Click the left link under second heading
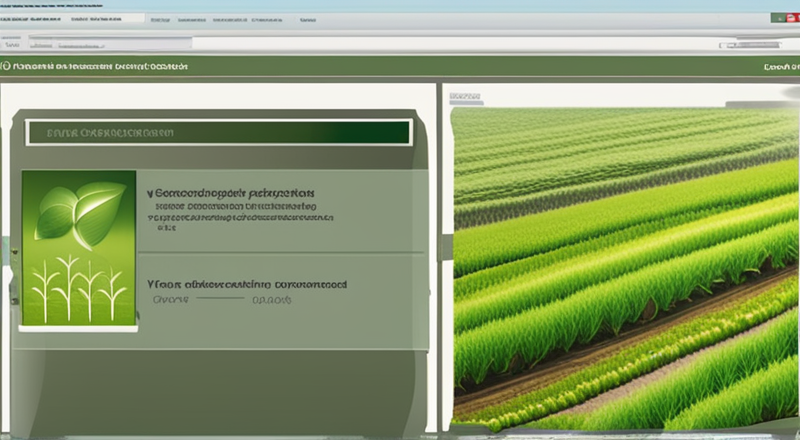This screenshot has width=800, height=440. click(172, 299)
